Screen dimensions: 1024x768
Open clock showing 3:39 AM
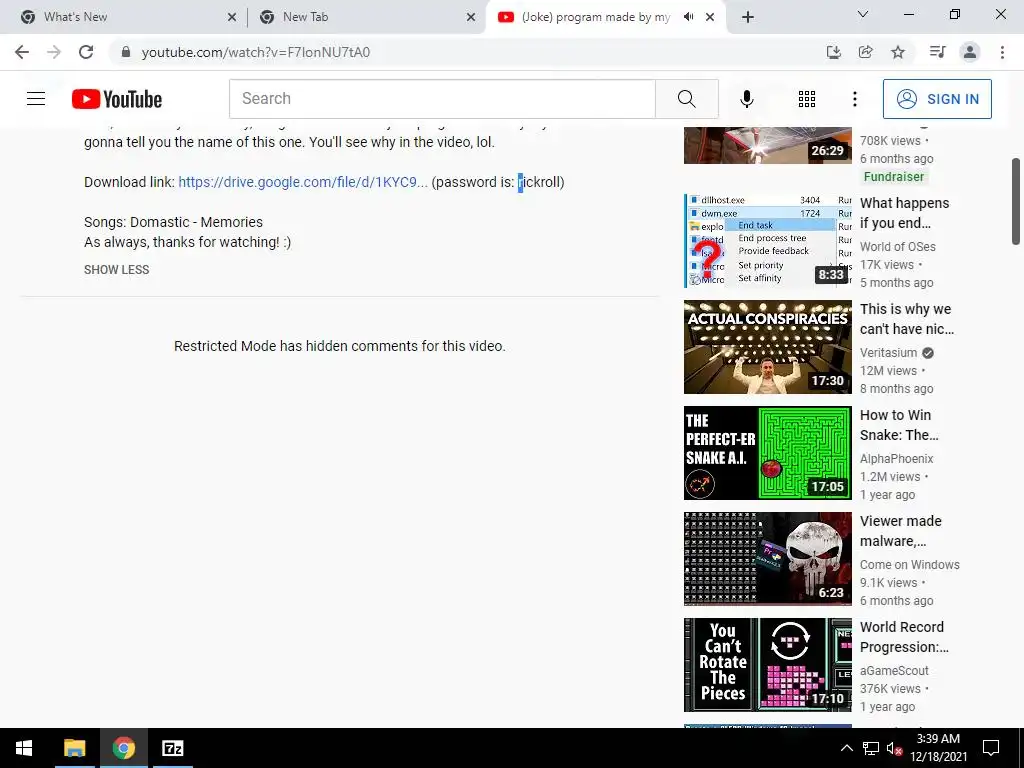pos(938,748)
